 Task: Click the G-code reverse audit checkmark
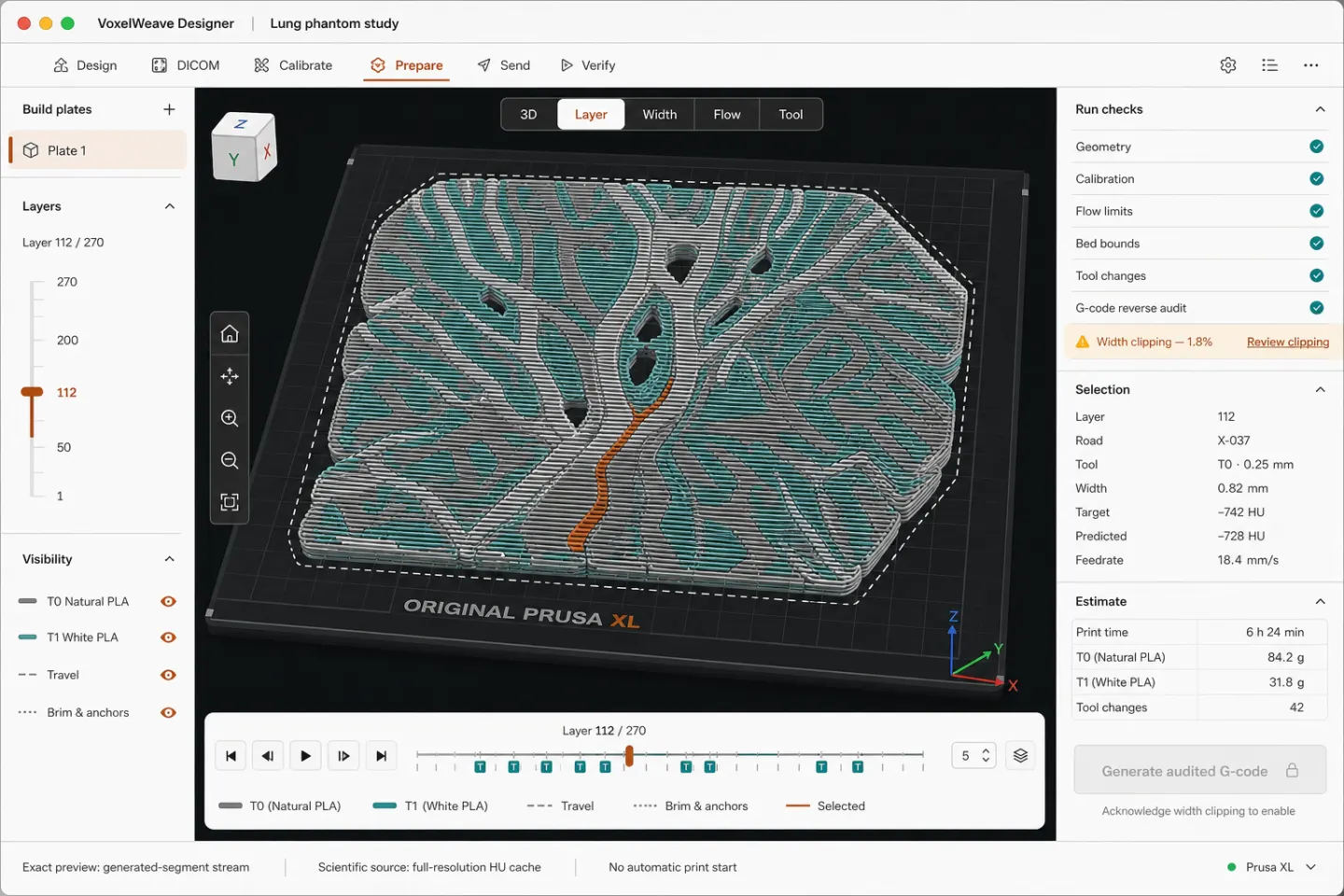click(x=1316, y=308)
